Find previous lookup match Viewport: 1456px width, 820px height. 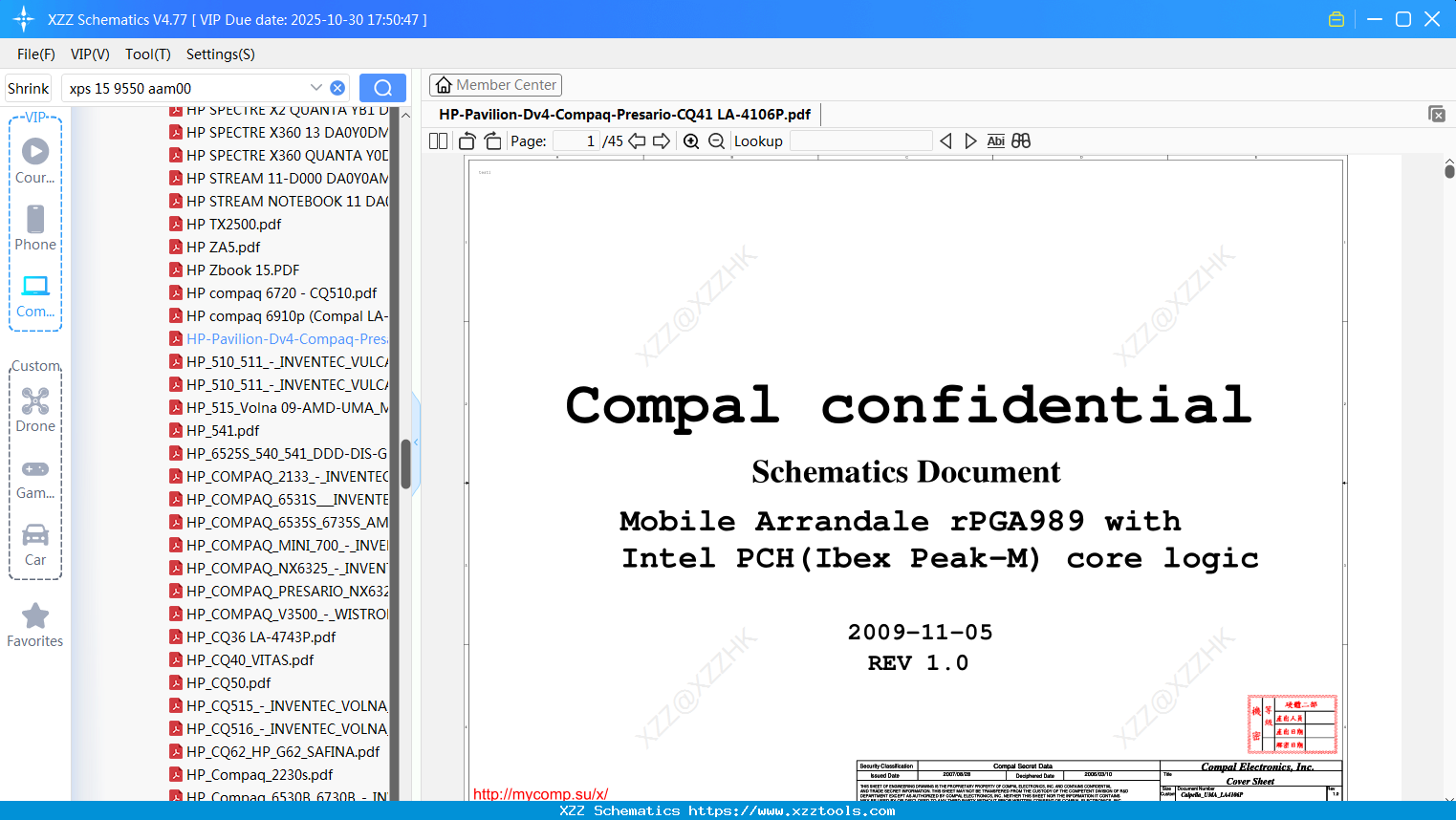pos(945,141)
